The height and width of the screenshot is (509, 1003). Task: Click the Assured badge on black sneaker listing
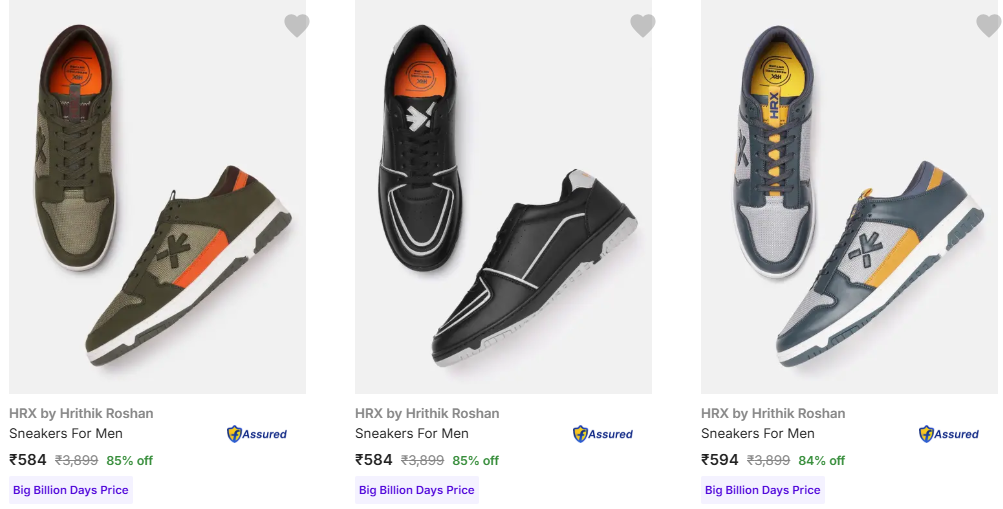point(603,434)
